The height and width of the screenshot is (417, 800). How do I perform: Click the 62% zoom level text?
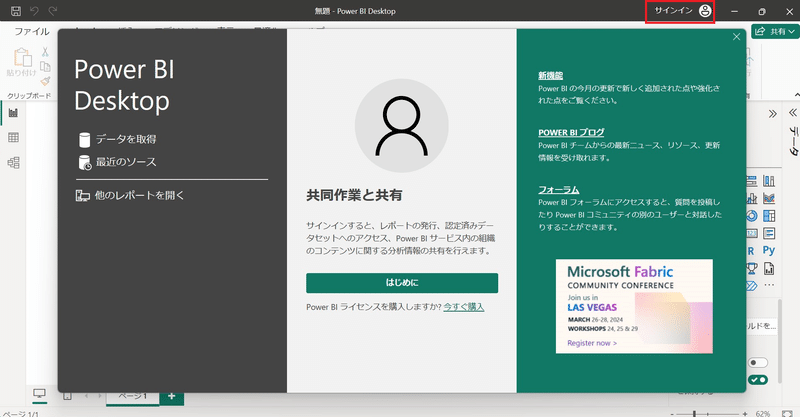tap(763, 413)
